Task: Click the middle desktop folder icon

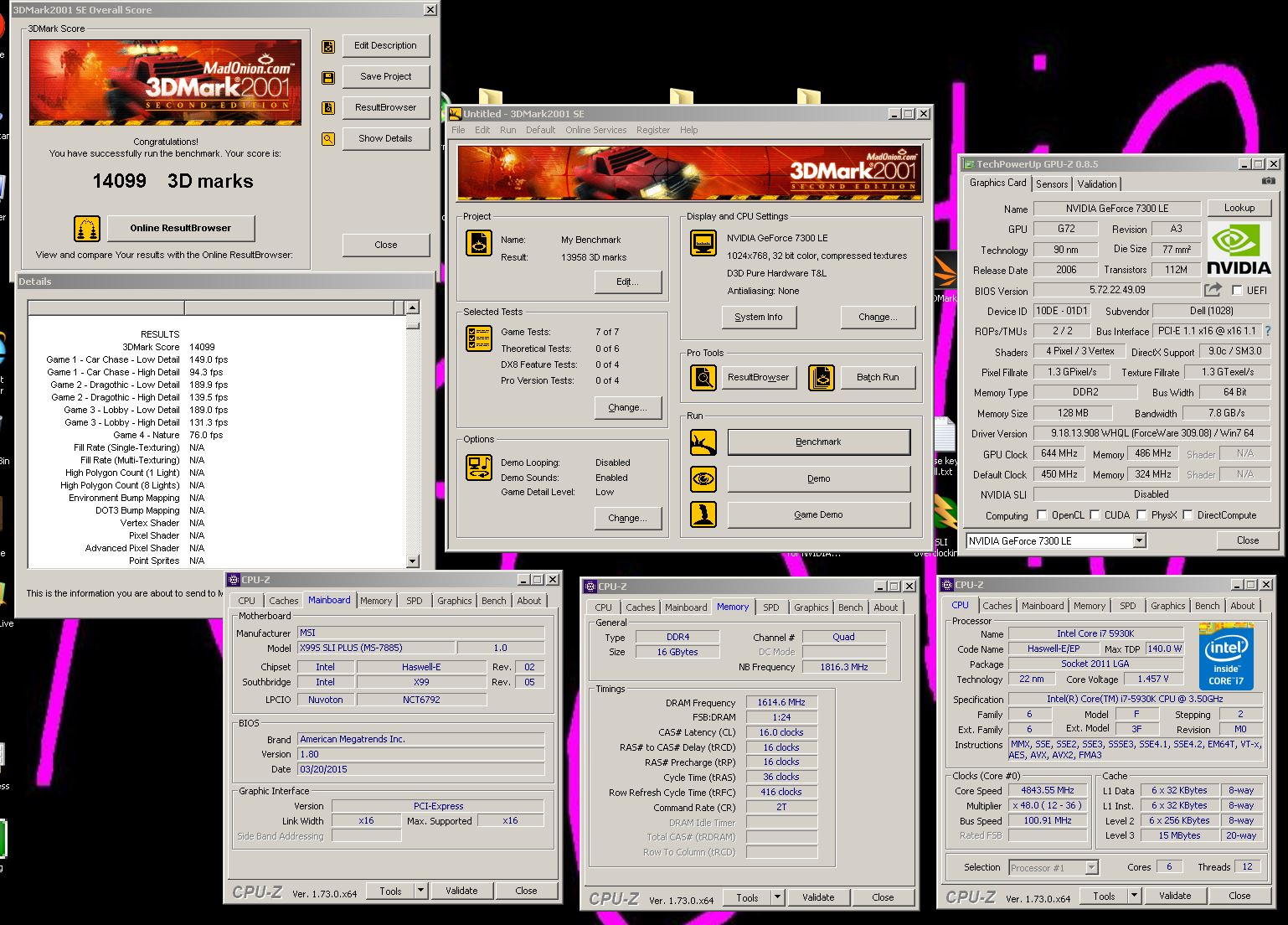Action: 681,98
